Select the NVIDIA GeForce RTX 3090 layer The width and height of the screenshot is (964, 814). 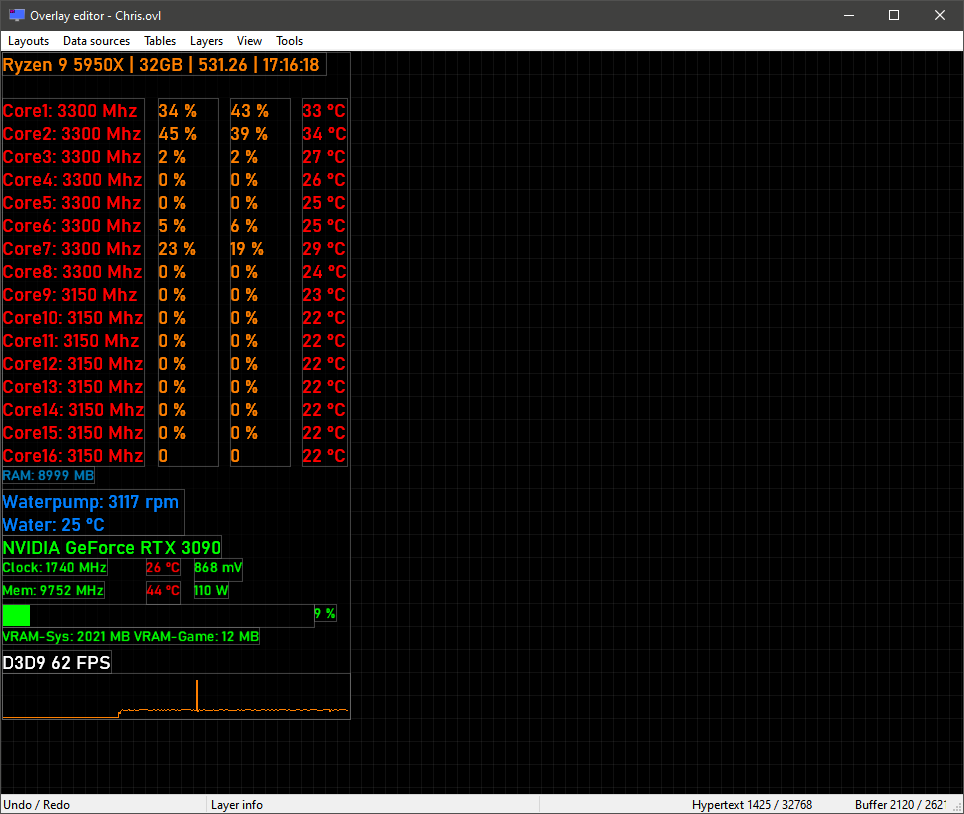point(112,547)
